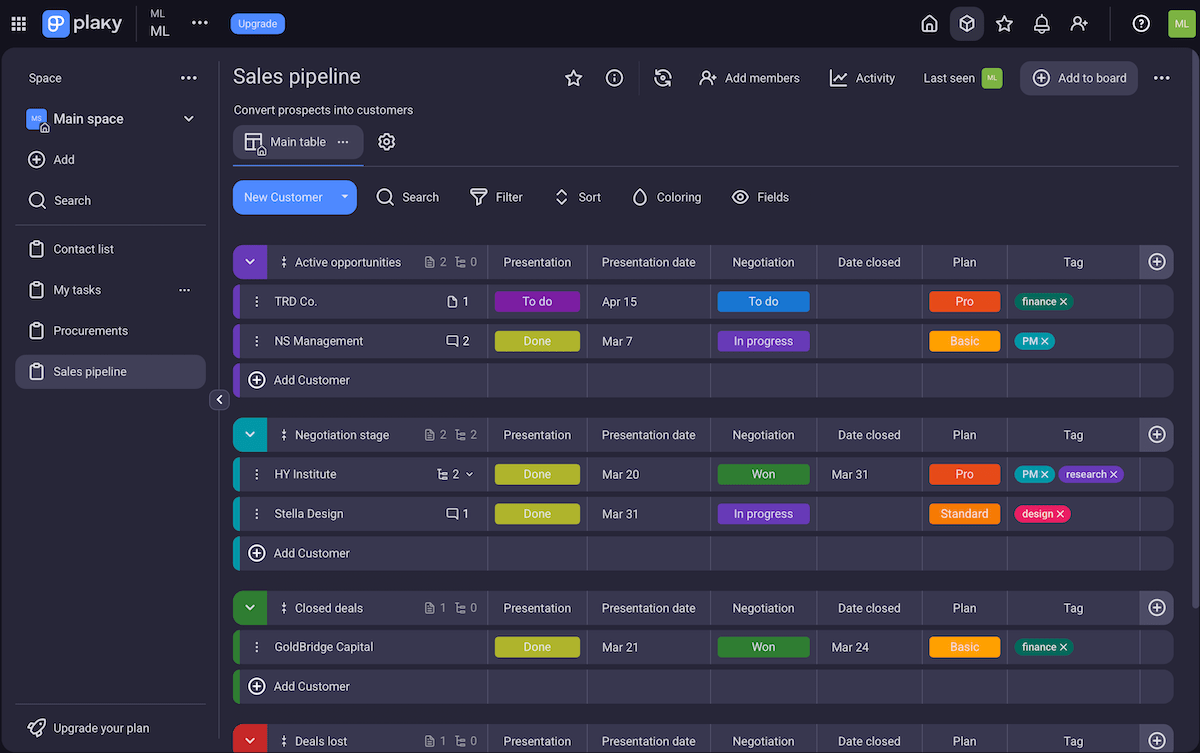Image resolution: width=1200 pixels, height=753 pixels.
Task: Click the notifications bell icon
Action: pos(1041,24)
